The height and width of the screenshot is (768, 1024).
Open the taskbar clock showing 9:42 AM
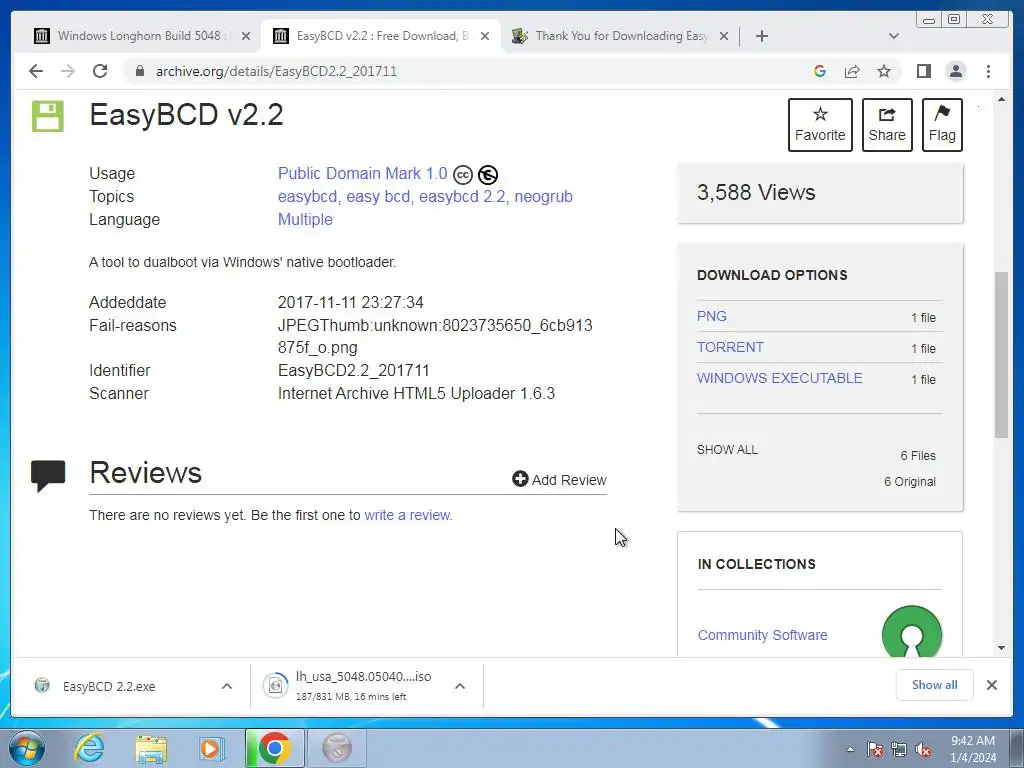coord(972,749)
